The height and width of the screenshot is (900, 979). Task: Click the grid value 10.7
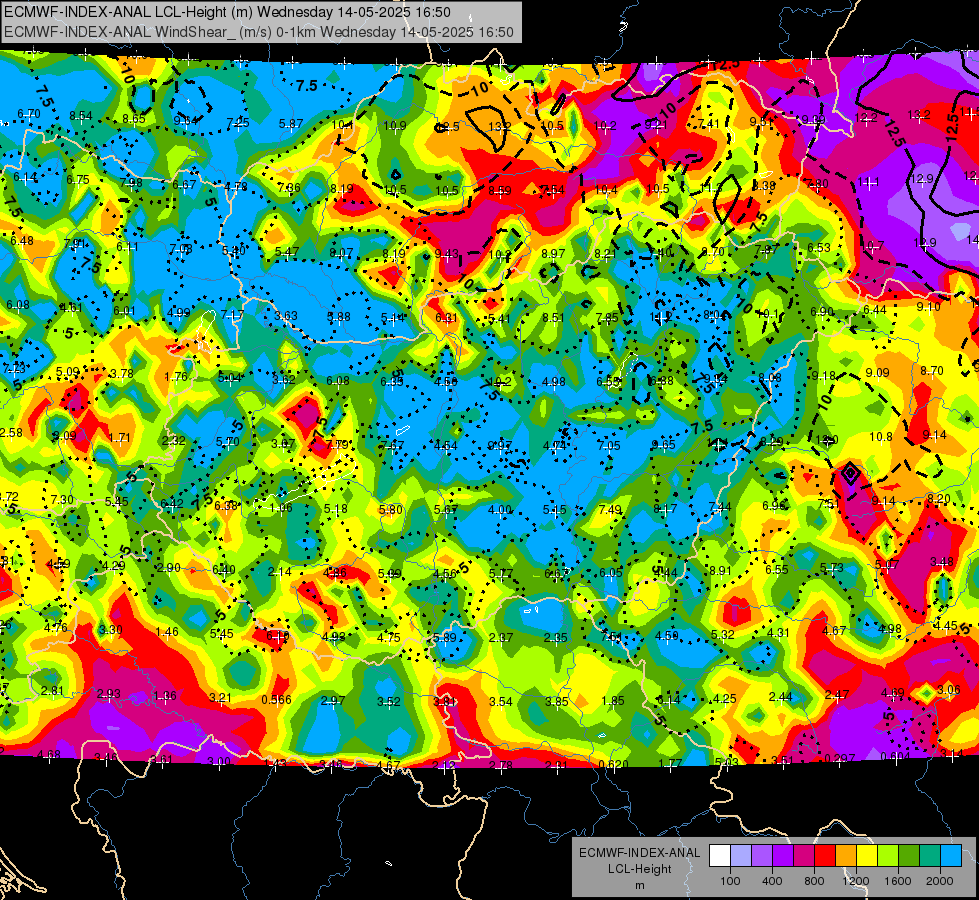click(872, 245)
